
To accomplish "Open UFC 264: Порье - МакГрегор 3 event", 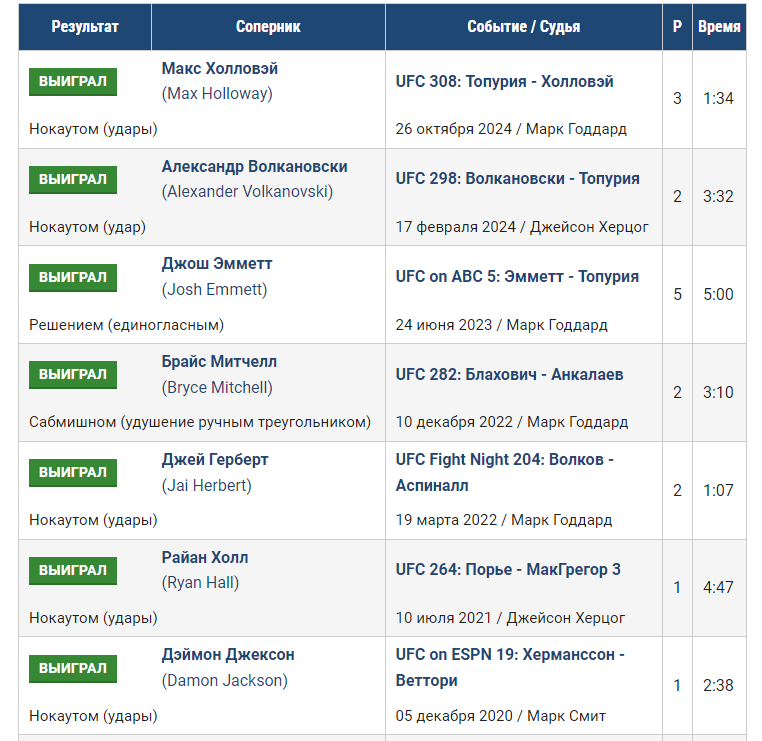I will (508, 569).
